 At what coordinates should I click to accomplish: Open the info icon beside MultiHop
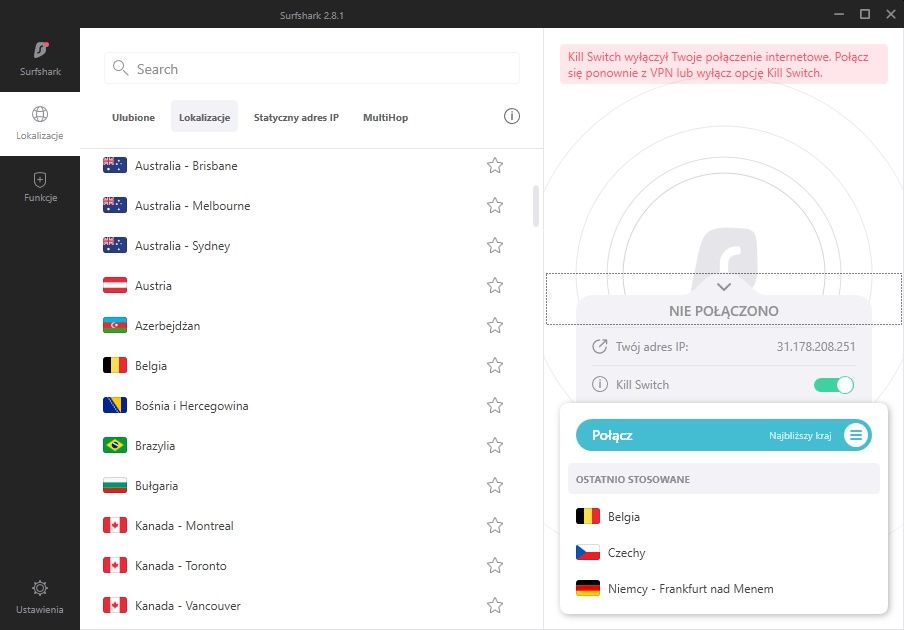pos(512,116)
